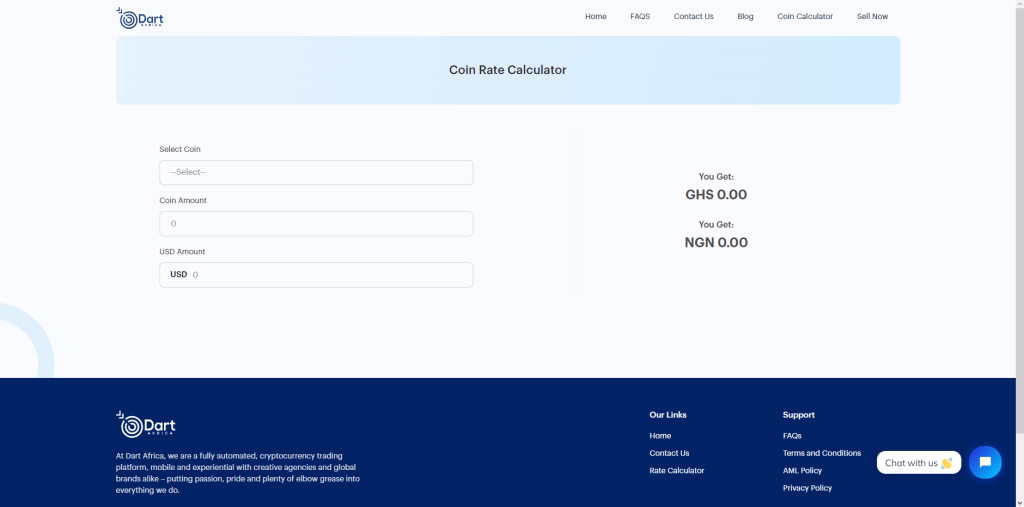
Task: Click the Dart Africa logo in header
Action: pos(140,18)
